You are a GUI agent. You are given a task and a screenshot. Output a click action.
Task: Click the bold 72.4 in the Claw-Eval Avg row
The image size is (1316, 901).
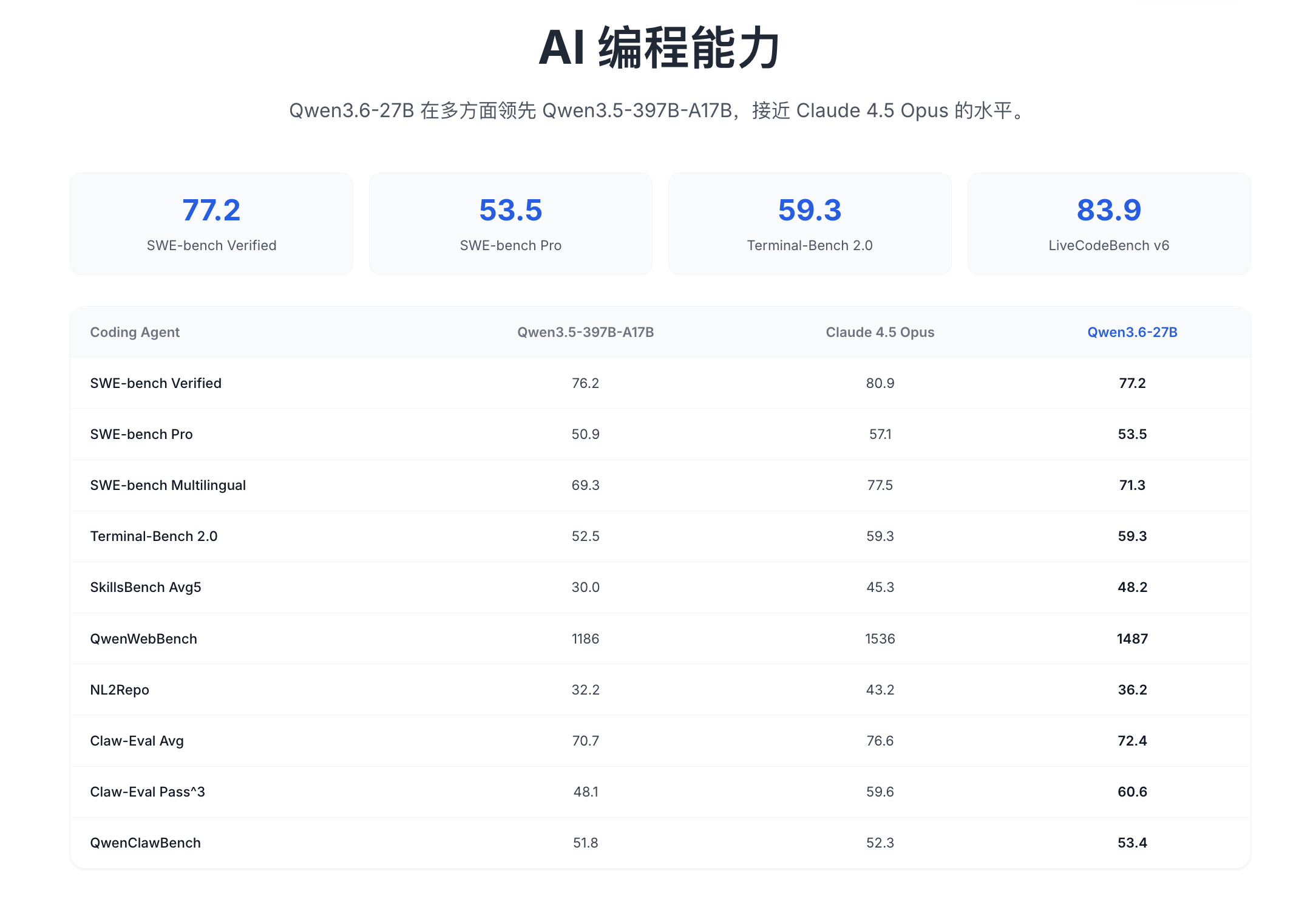(x=1132, y=741)
